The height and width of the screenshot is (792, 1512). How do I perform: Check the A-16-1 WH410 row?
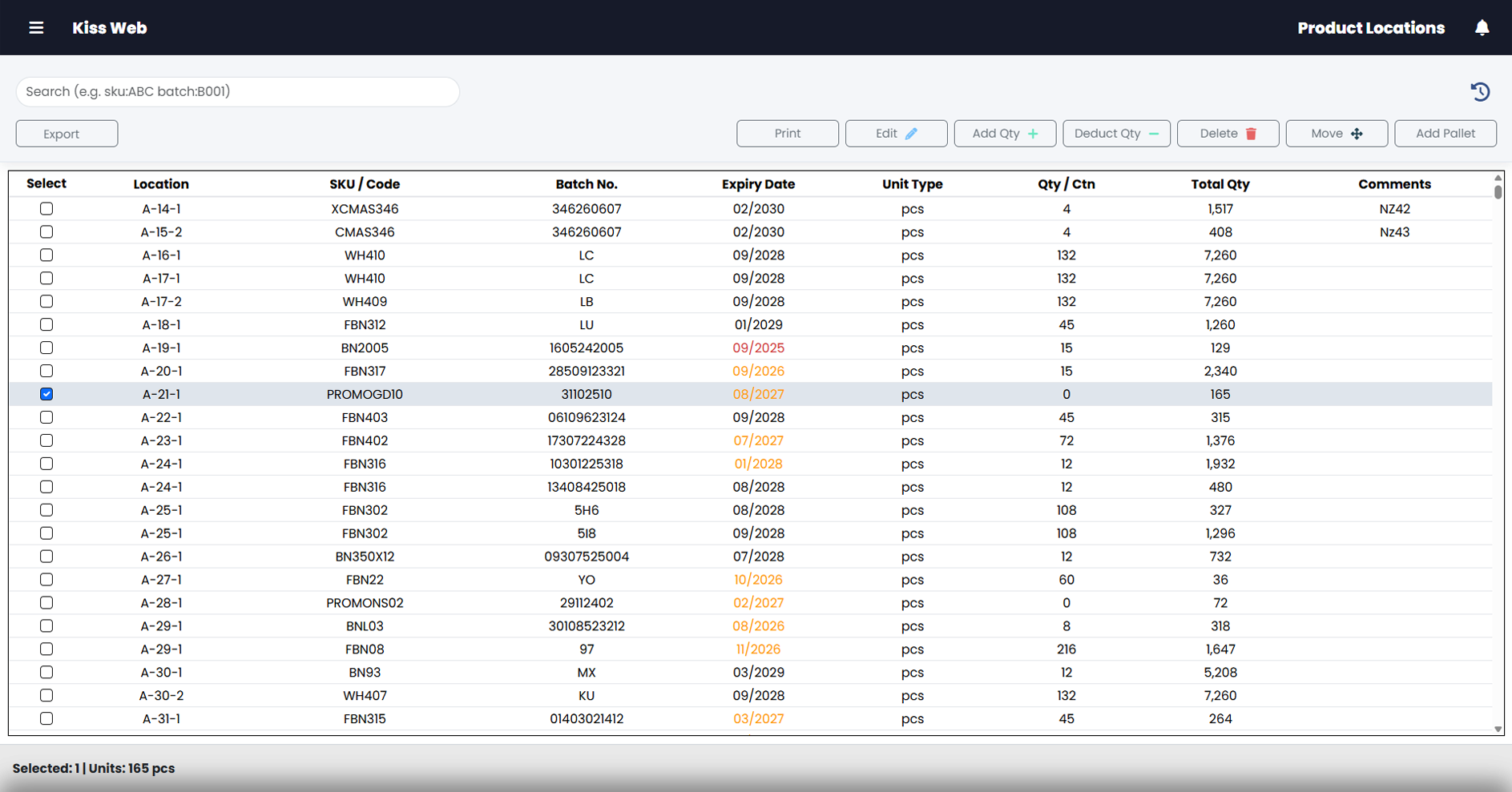pos(46,255)
